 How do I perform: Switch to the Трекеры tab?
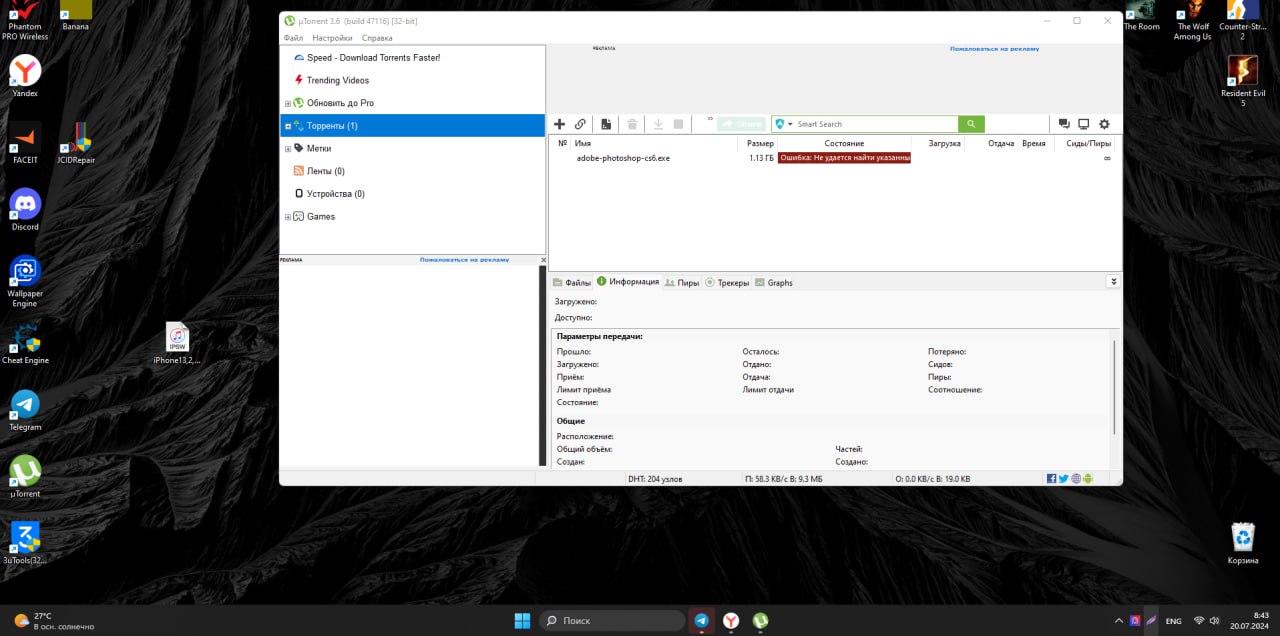pyautogui.click(x=727, y=283)
